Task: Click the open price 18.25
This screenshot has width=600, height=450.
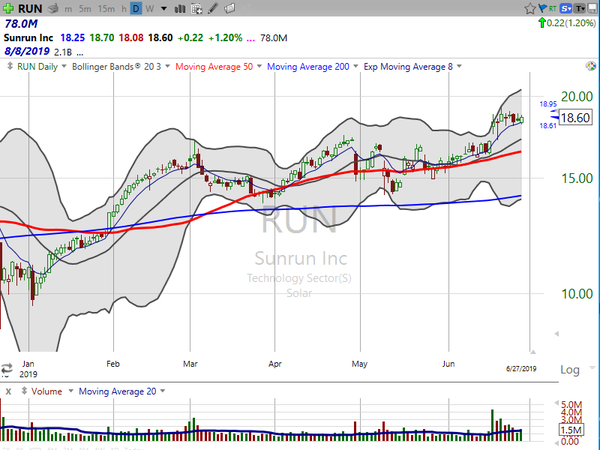Action: coord(72,38)
